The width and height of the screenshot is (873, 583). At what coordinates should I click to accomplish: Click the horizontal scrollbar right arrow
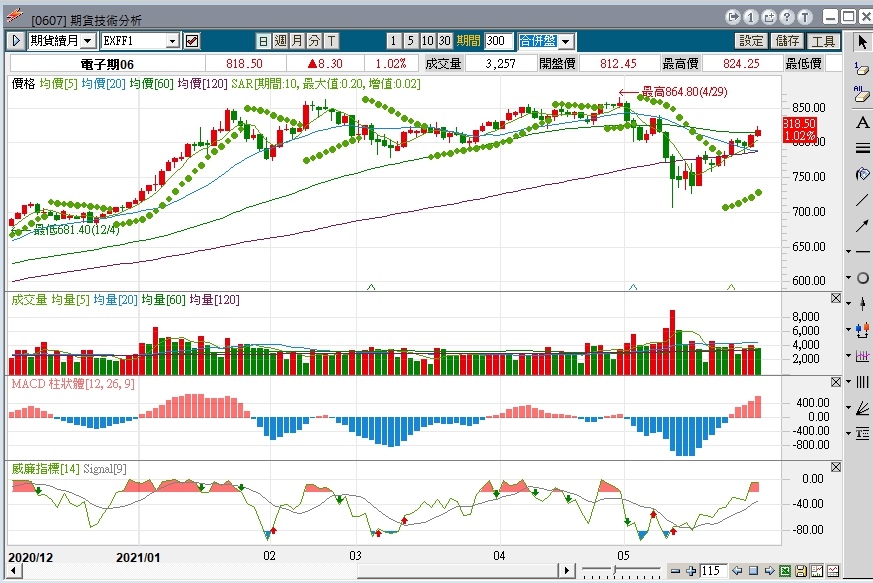click(567, 570)
